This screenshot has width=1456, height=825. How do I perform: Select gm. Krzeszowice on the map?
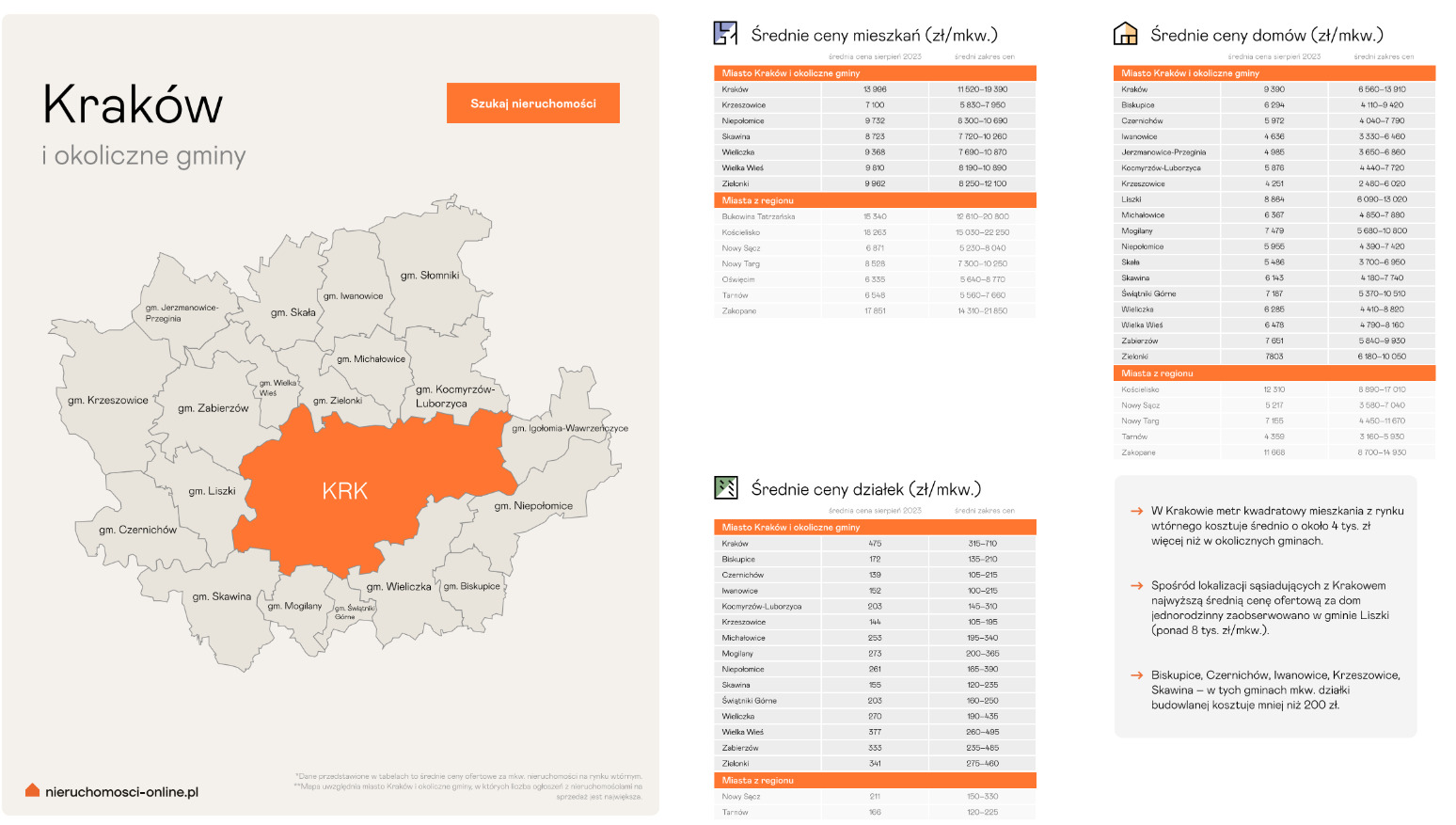tap(107, 400)
